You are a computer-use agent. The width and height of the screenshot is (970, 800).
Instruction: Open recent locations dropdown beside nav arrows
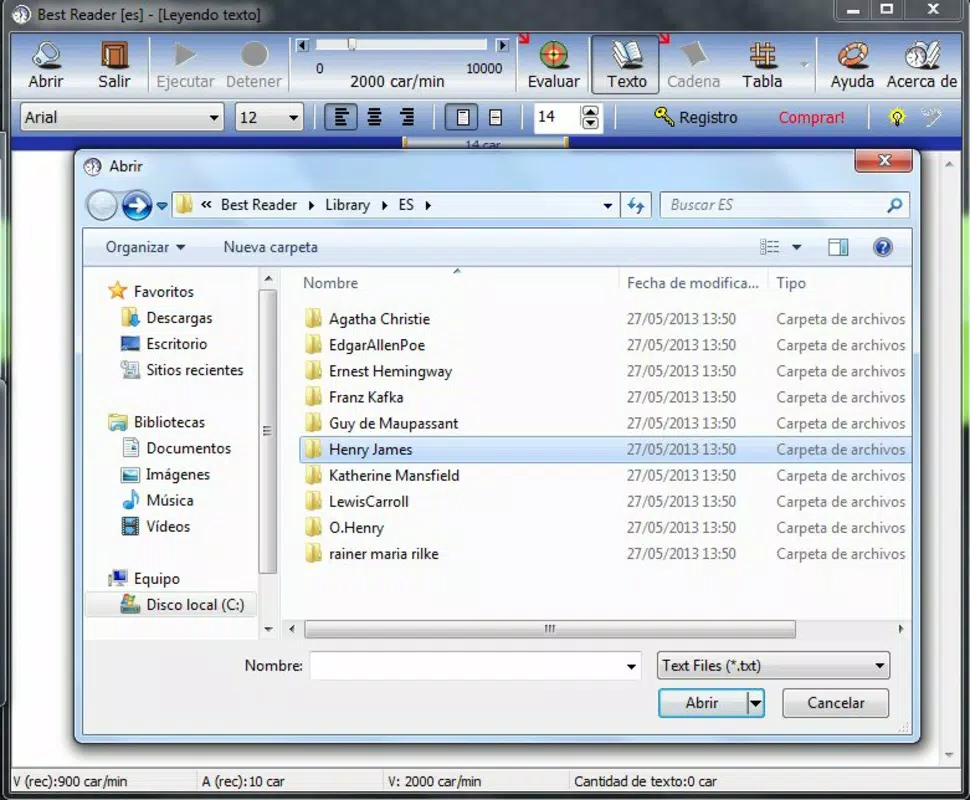tap(161, 205)
